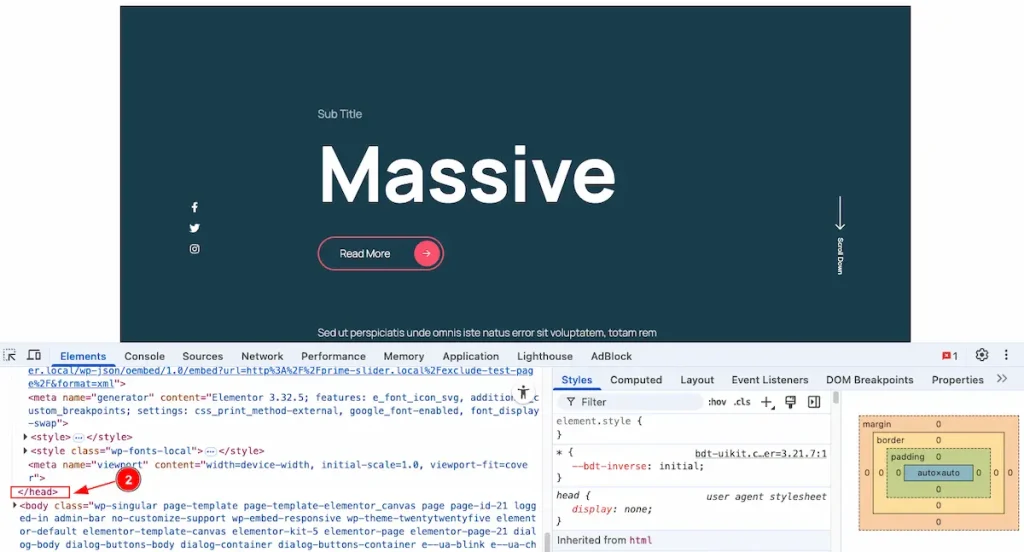1024x552 pixels.
Task: Toggle the .cls class editor
Action: pyautogui.click(x=742, y=402)
